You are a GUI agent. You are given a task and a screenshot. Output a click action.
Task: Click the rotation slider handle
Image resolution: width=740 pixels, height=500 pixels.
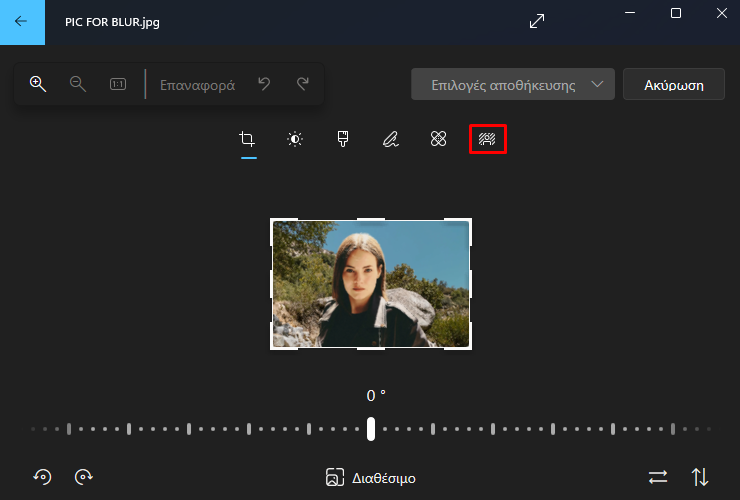(x=371, y=429)
